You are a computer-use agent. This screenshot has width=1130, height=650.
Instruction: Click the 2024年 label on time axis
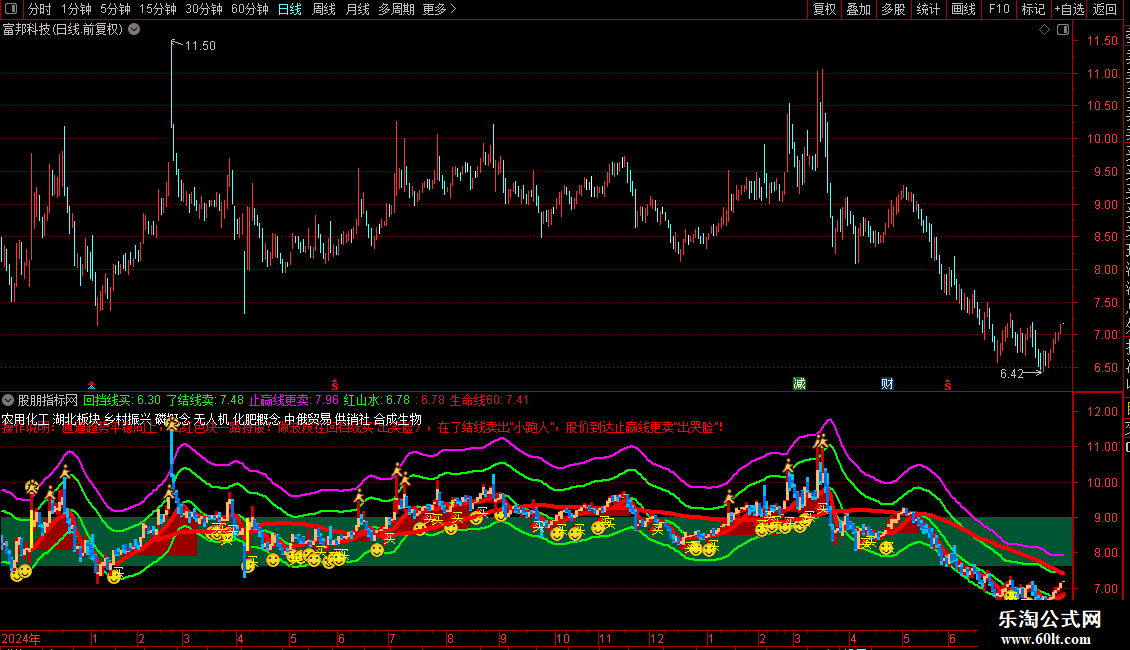(x=21, y=638)
